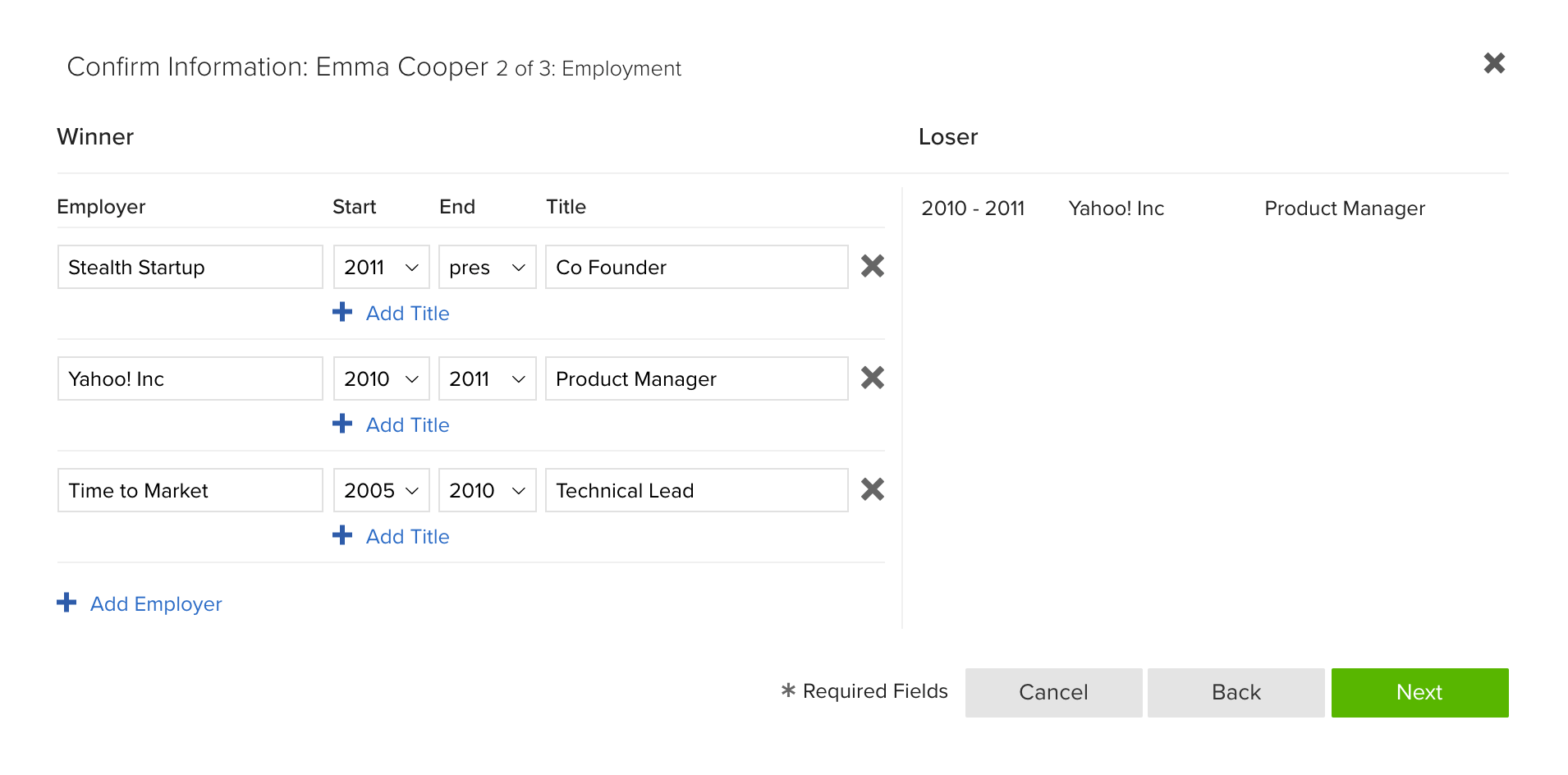
Task: Click the Required Fields note
Action: tap(864, 691)
